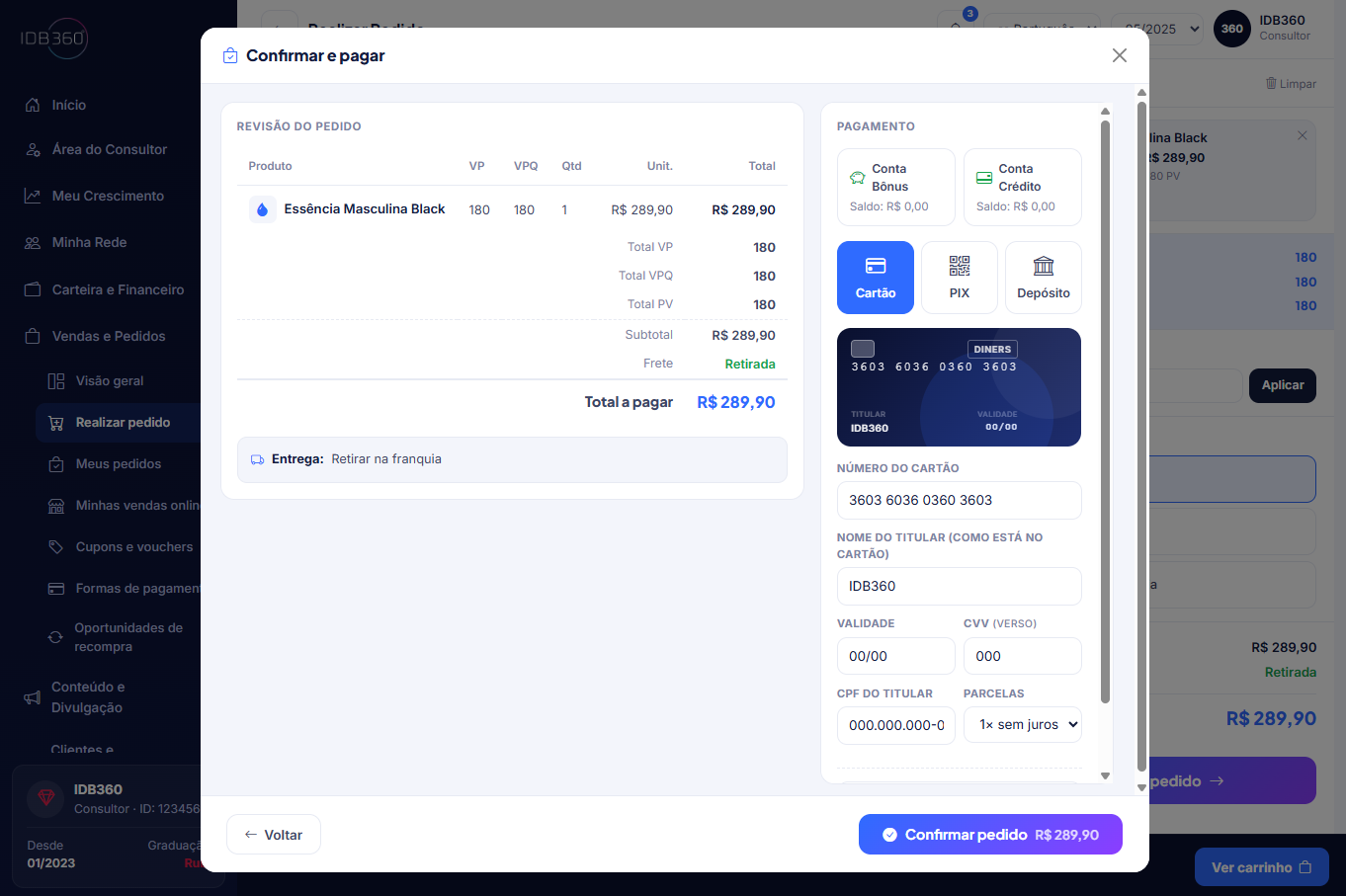Click the CPF do titular field
The height and width of the screenshot is (896, 1346).
click(x=896, y=725)
